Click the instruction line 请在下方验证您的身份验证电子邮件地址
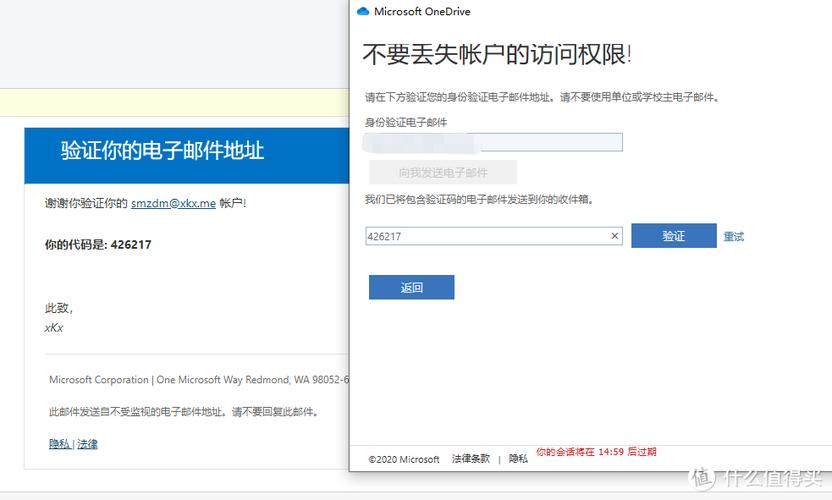 [x=542, y=97]
